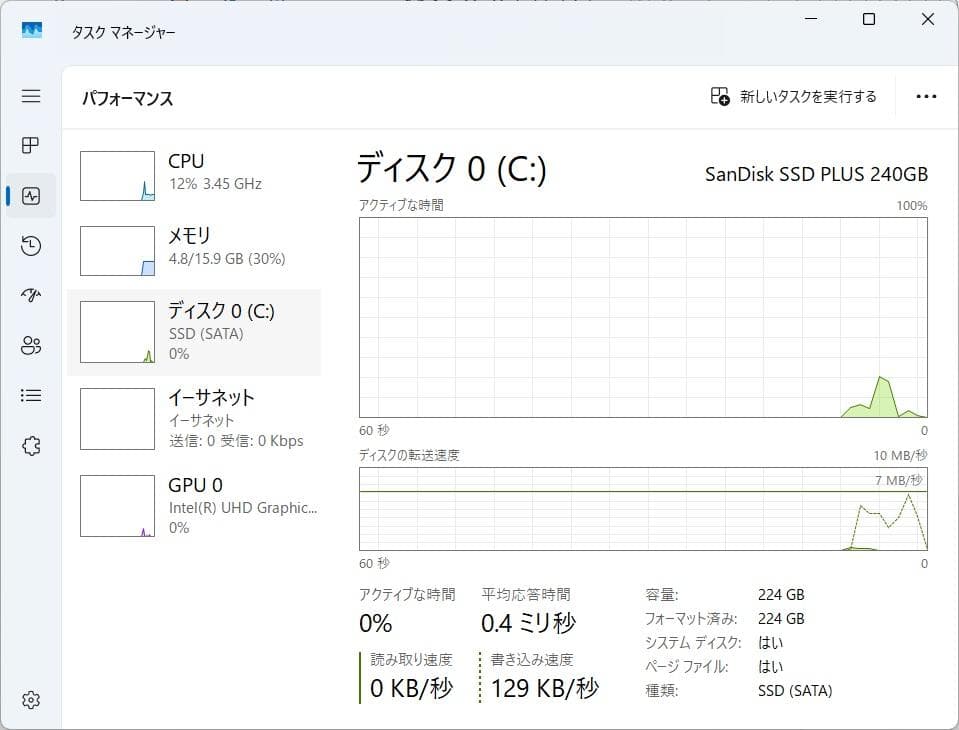Open the Users page from the sidebar

pyautogui.click(x=30, y=345)
